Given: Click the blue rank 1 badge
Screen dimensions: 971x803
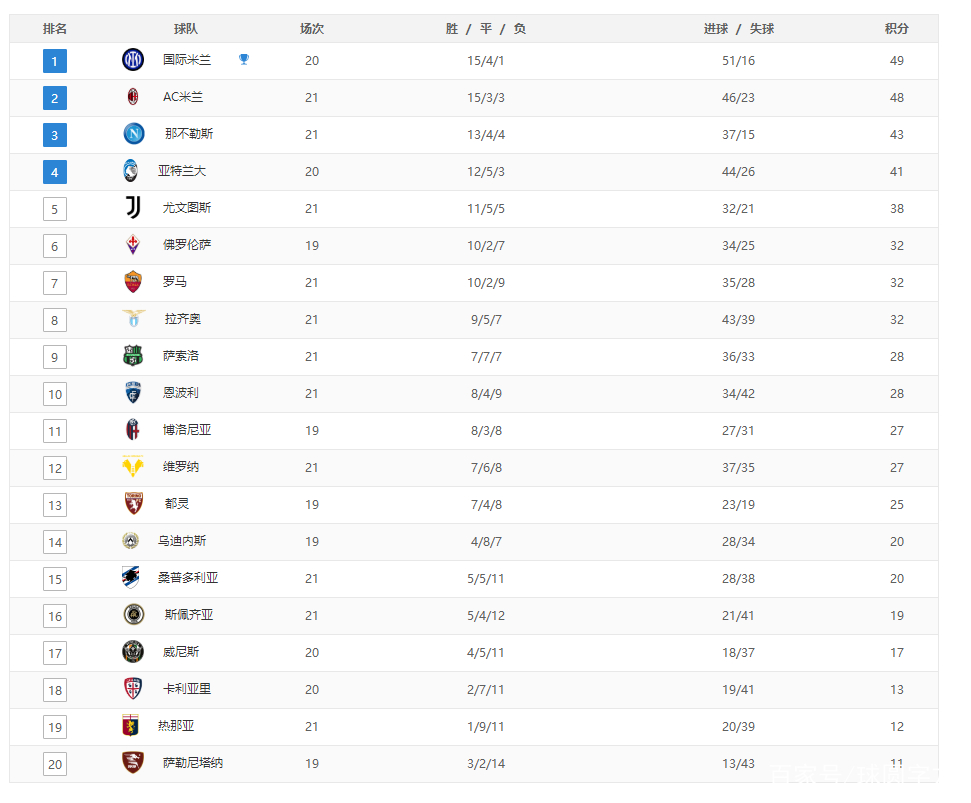Looking at the screenshot, I should [54, 61].
